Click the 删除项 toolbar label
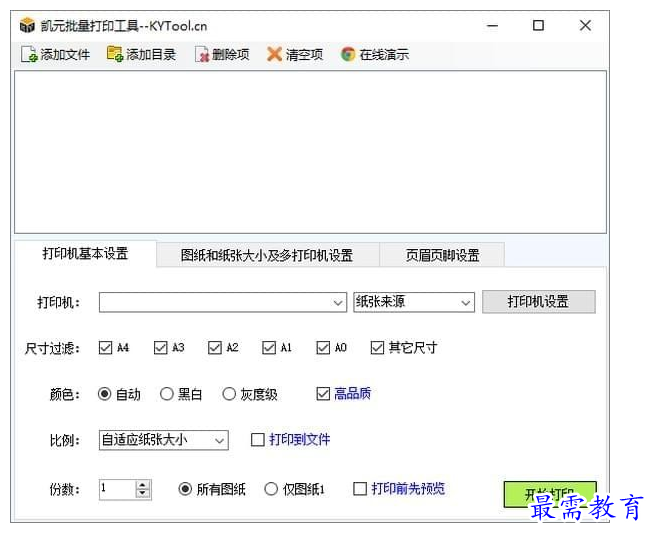This screenshot has width=652, height=539. click(x=231, y=54)
